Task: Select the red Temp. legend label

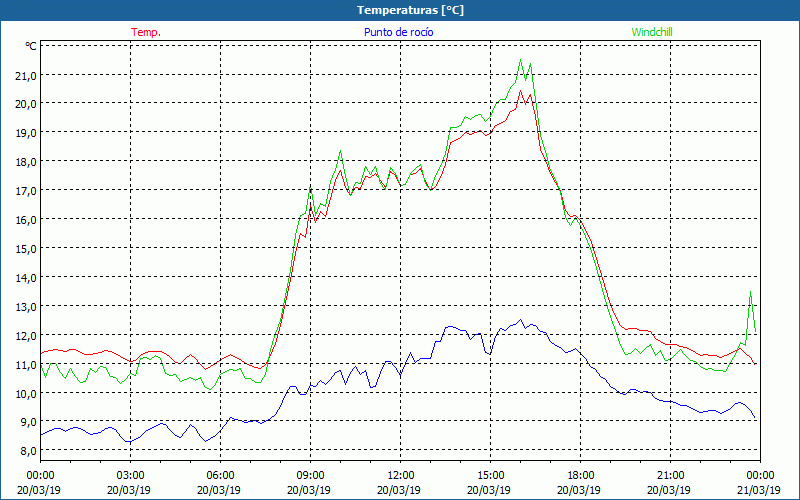Action: 146,32
